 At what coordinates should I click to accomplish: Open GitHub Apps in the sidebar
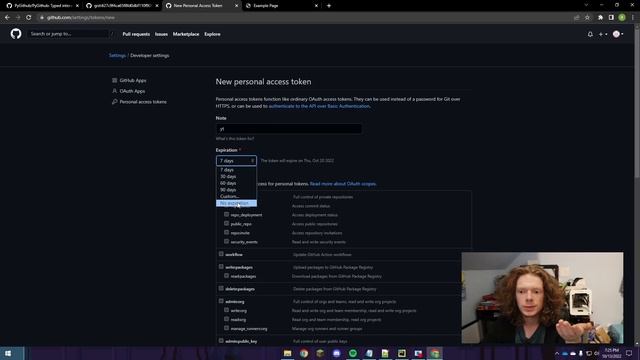[x=133, y=80]
